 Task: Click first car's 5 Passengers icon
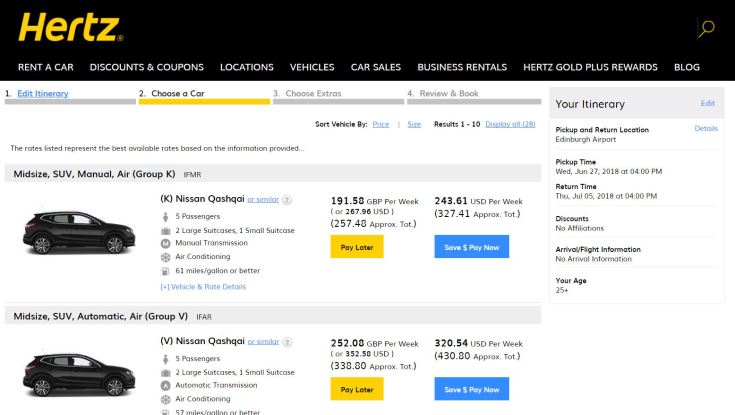point(166,216)
